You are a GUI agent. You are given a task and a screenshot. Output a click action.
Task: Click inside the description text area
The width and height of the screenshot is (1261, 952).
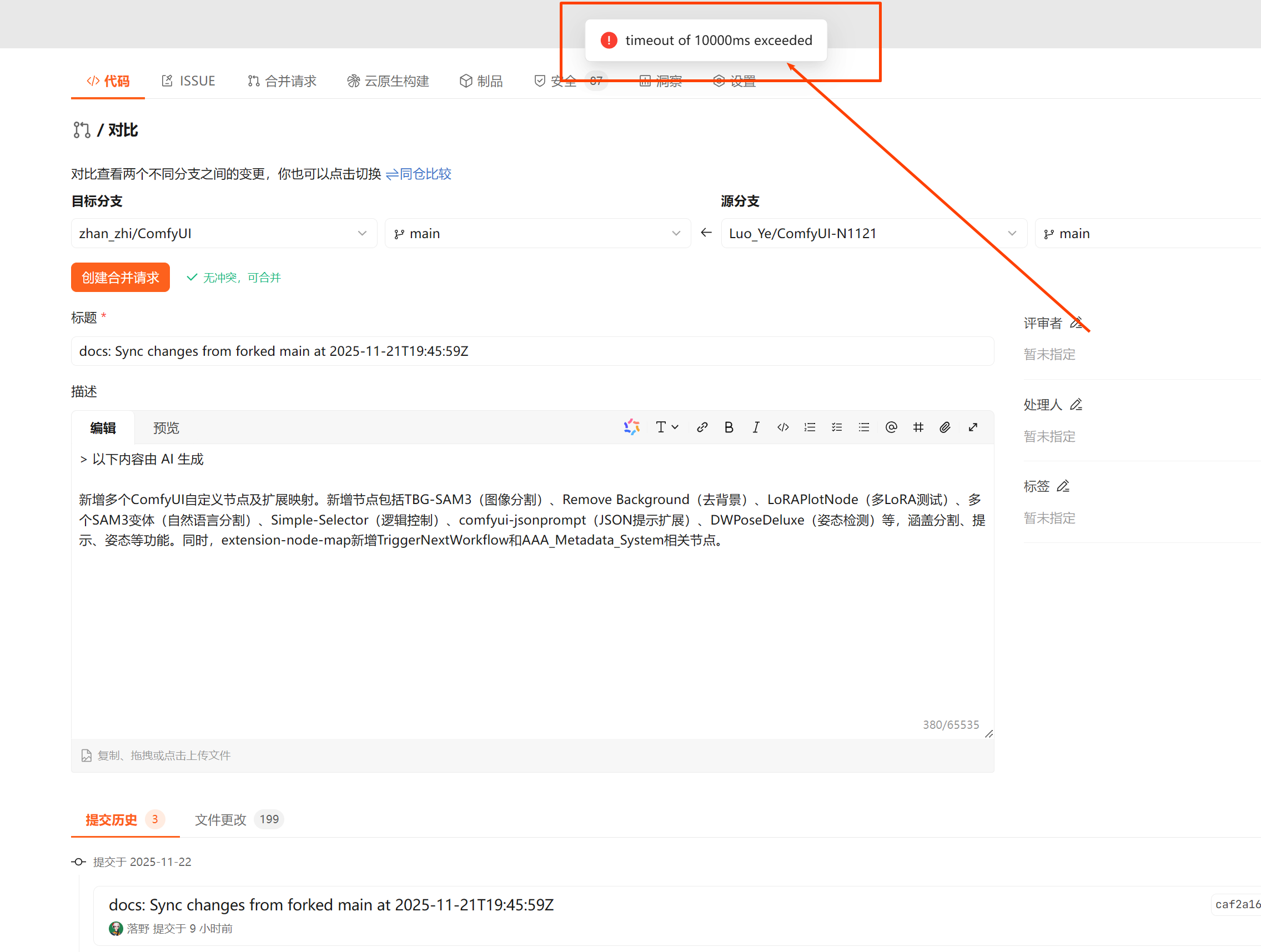pos(532,591)
